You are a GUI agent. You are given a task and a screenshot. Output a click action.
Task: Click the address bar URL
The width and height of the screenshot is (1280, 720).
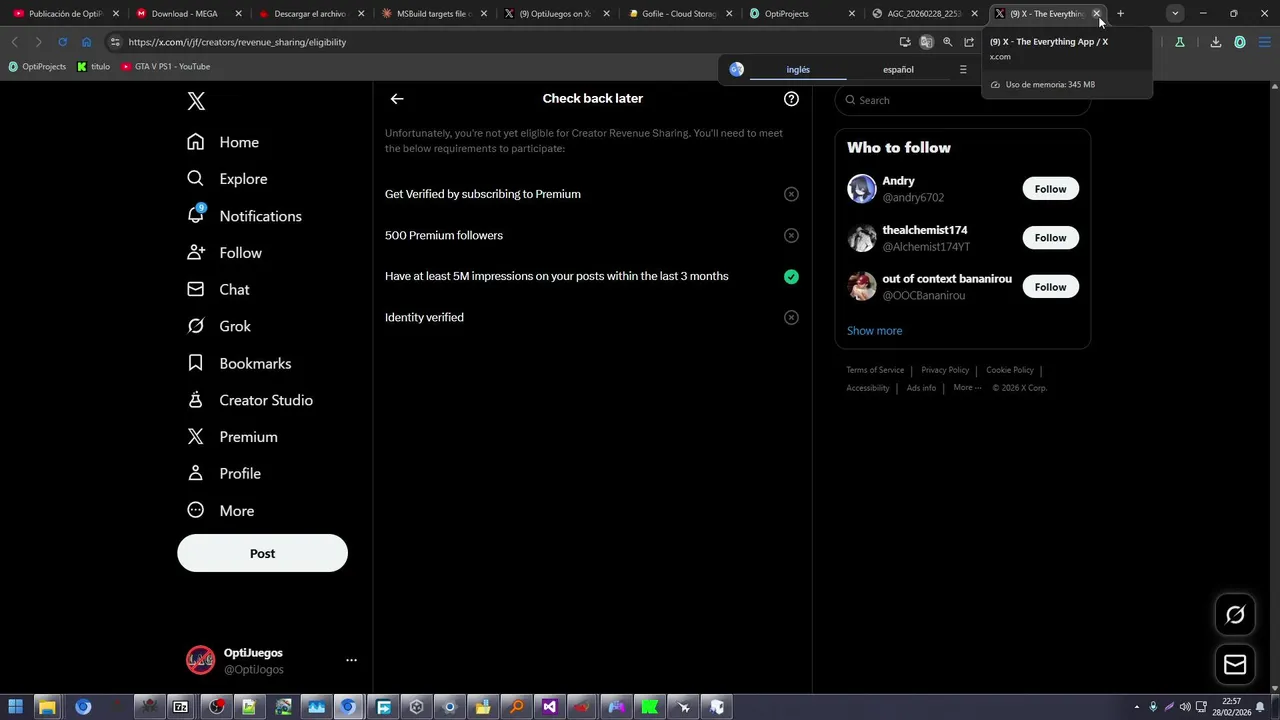(237, 43)
